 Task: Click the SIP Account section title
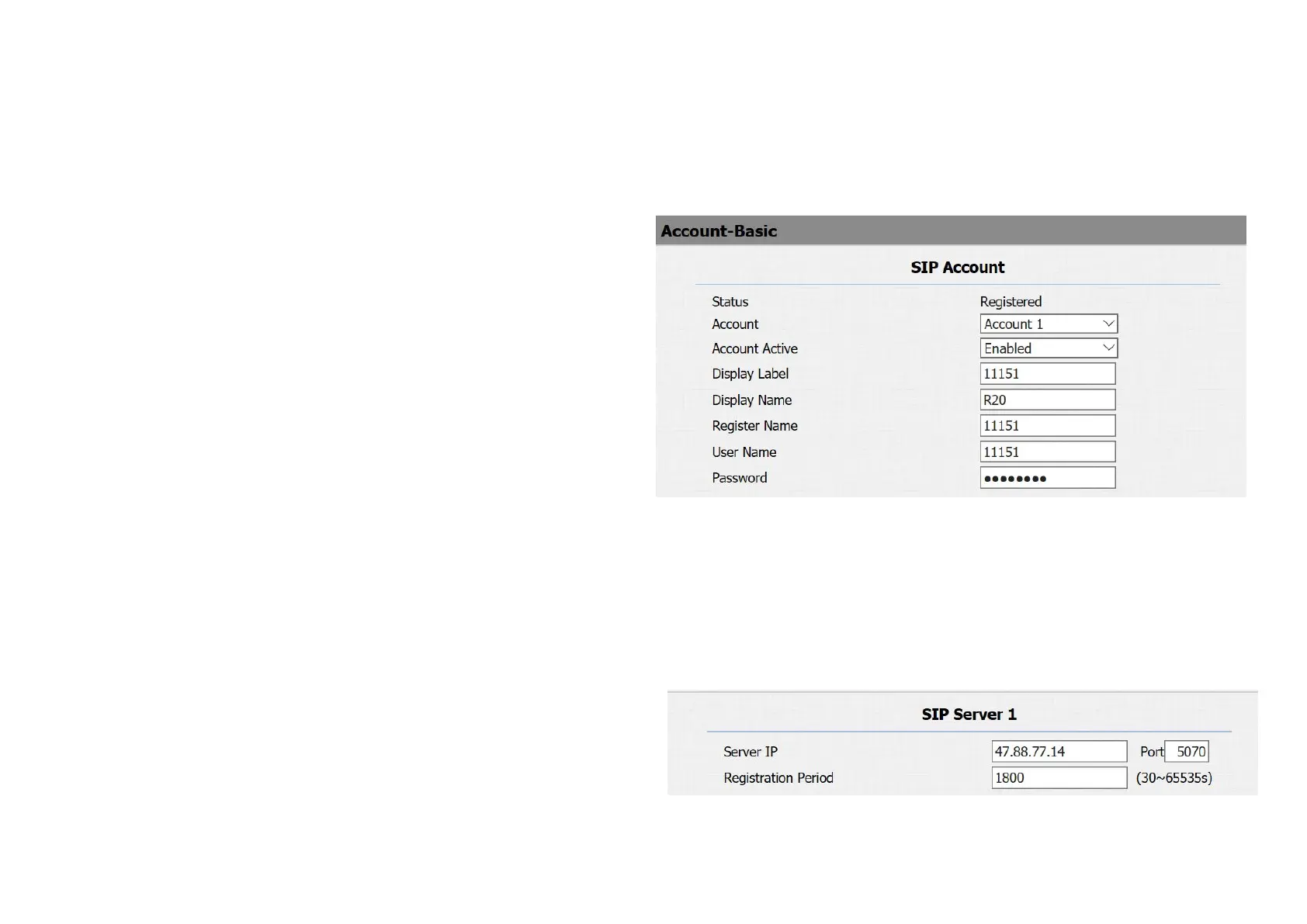click(x=957, y=267)
